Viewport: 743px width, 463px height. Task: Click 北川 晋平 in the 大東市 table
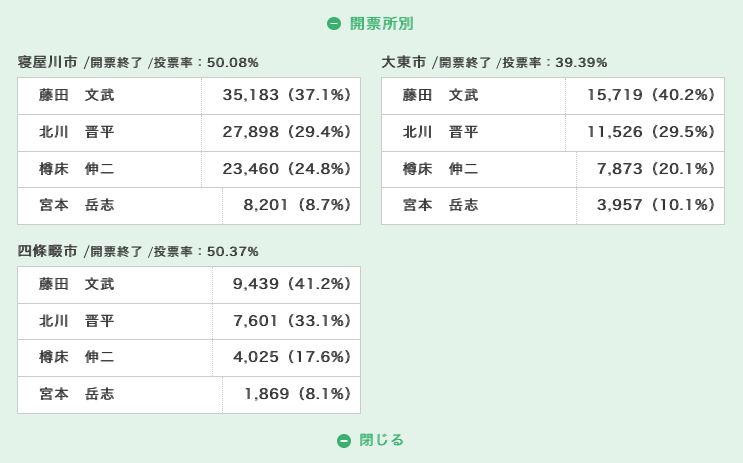pos(441,132)
